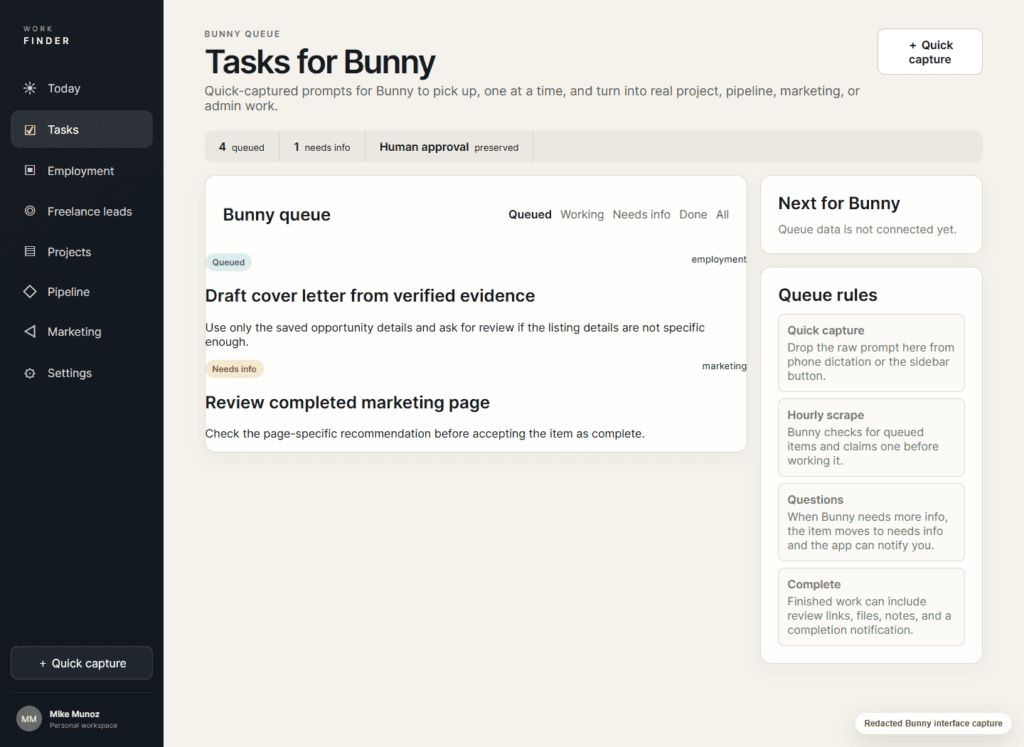
Task: Show All tasks filter
Action: pyautogui.click(x=722, y=214)
